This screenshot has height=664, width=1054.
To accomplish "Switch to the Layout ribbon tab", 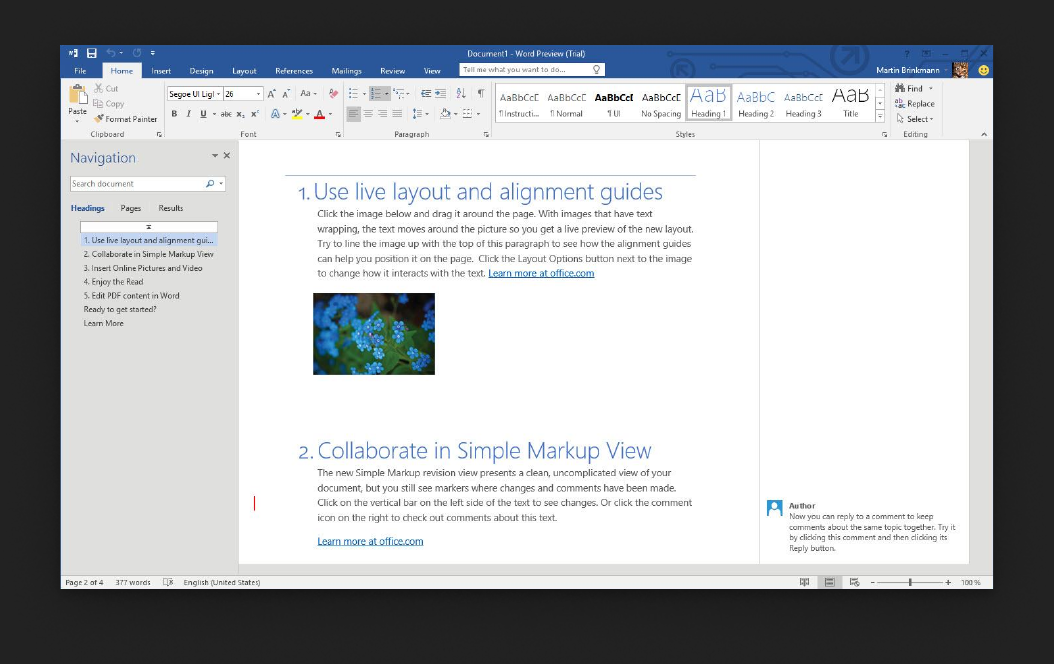I will 244,71.
